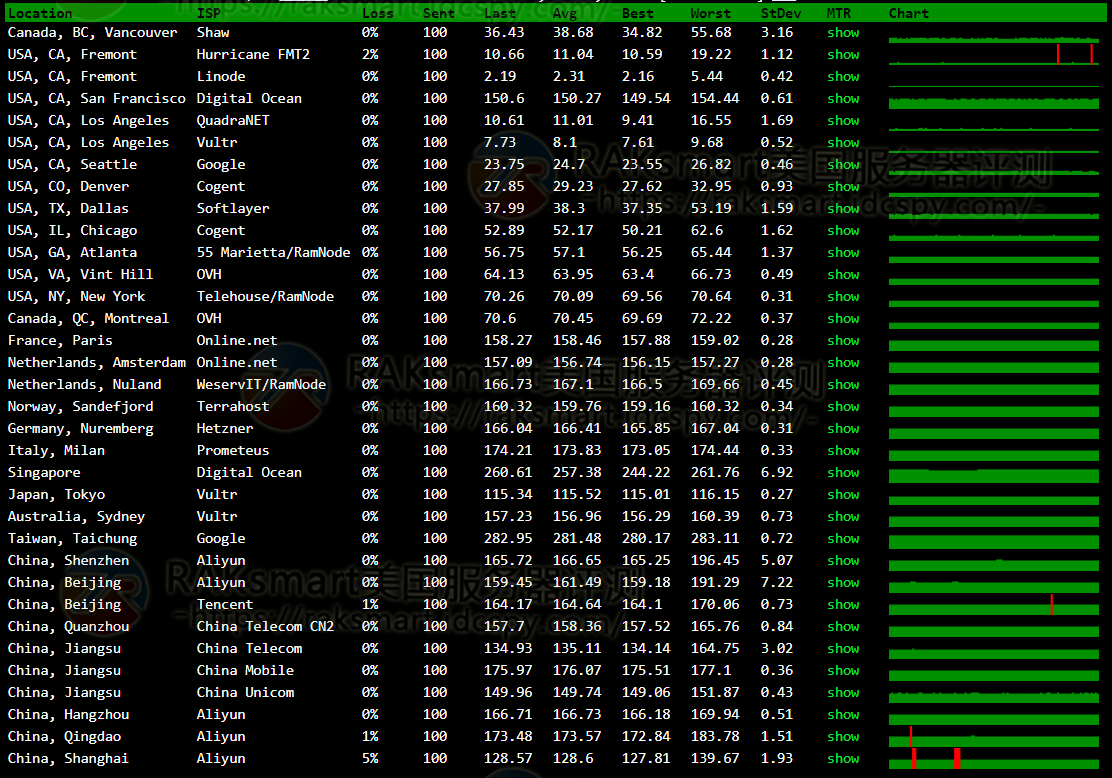Click show link for Vint Hill OVH
This screenshot has height=778, width=1112.
843,274
